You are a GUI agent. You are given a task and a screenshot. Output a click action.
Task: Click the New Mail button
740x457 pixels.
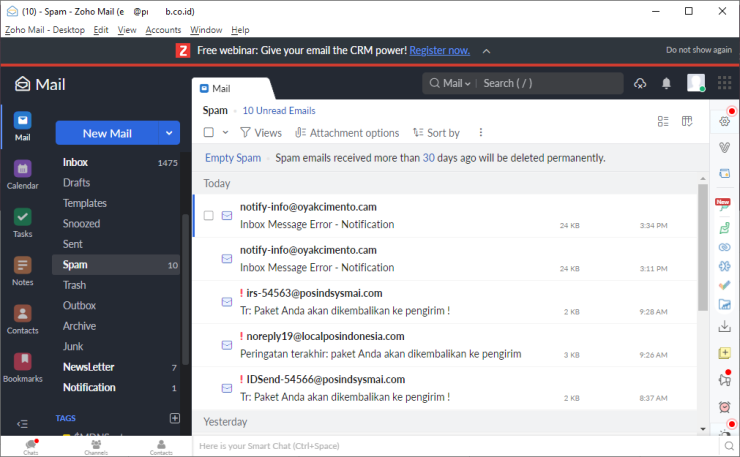107,133
